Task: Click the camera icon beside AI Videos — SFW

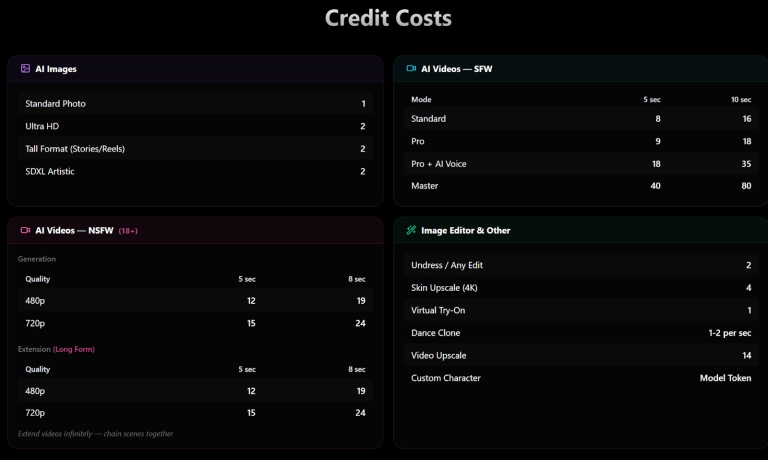Action: pos(411,69)
